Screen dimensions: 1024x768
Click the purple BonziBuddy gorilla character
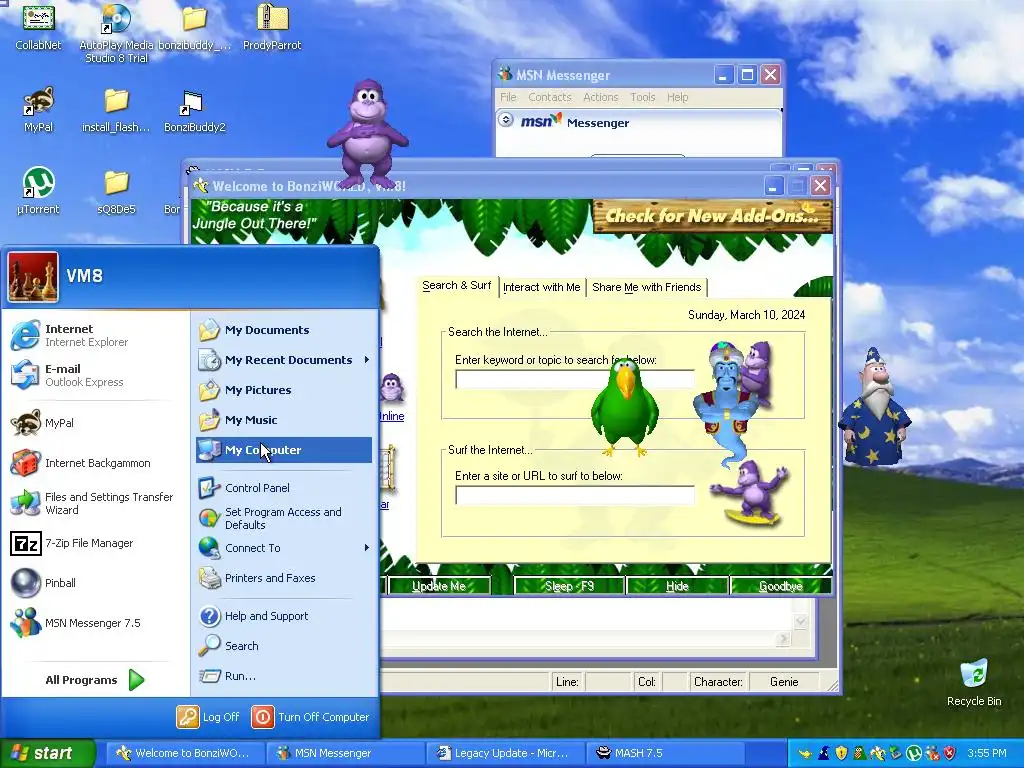(x=368, y=134)
